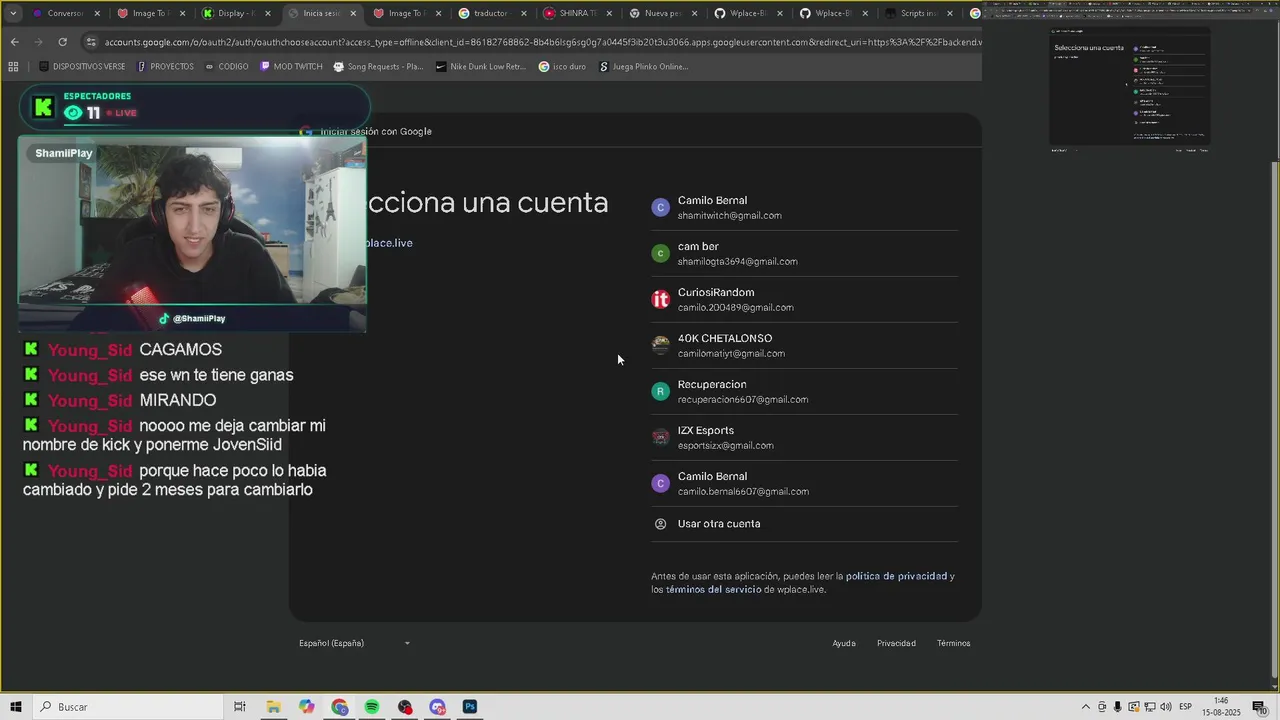Viewport: 1280px width, 720px height.
Task: Select the cam ber account
Action: pos(804,253)
